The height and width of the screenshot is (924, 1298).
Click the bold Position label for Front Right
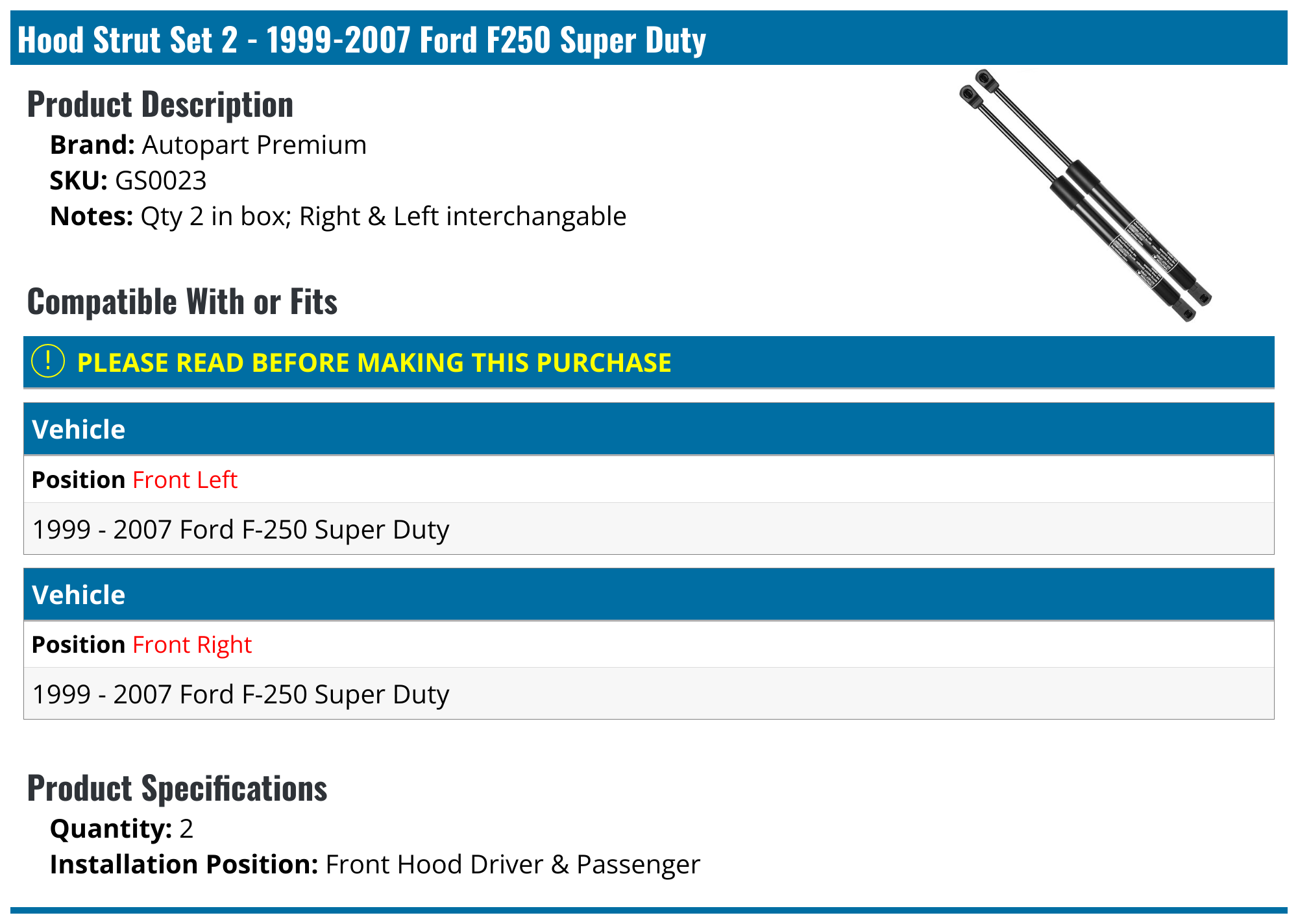click(x=78, y=645)
